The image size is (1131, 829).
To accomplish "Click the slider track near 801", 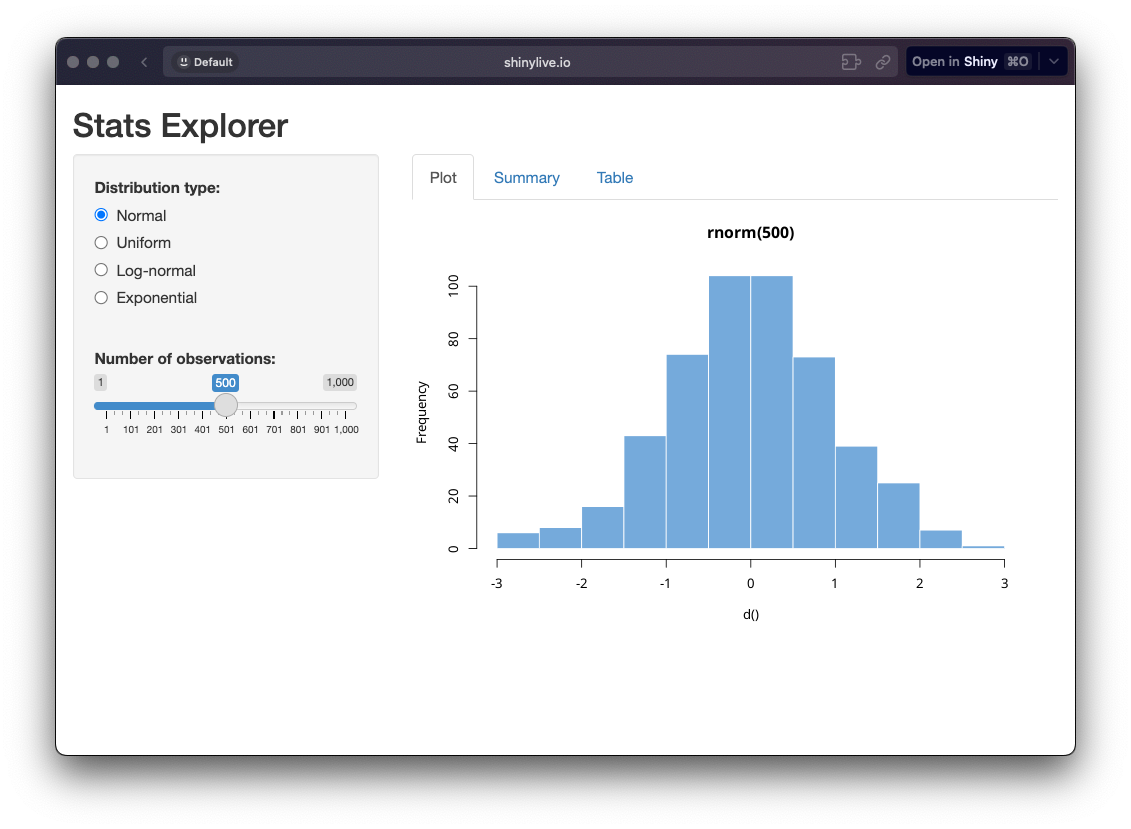I will 298,406.
